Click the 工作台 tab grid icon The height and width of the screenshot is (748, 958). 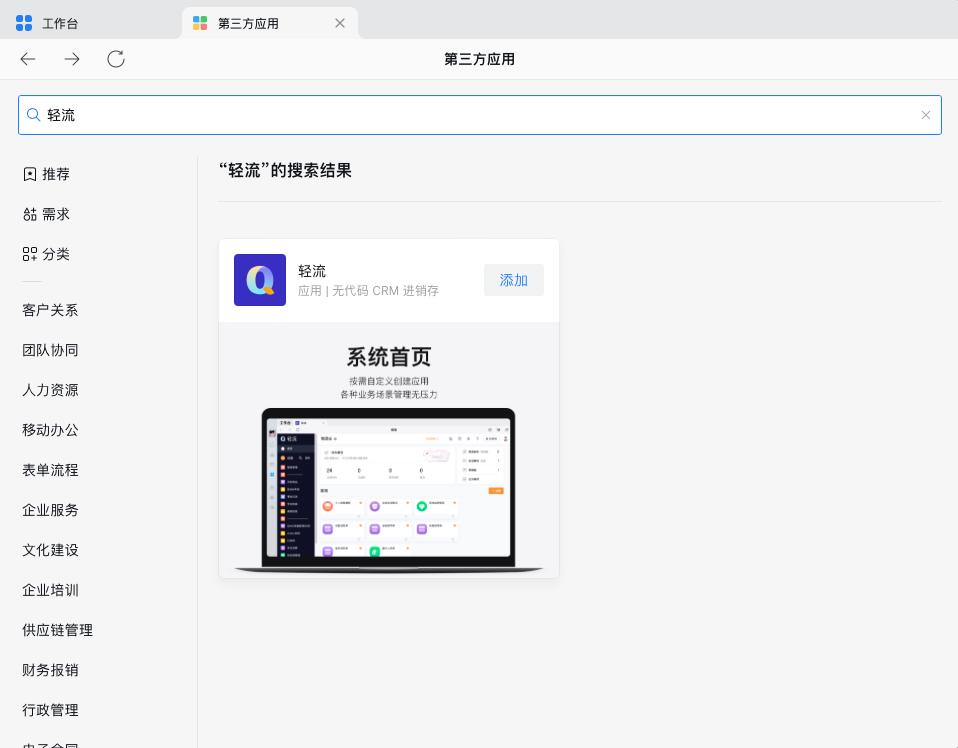24,23
